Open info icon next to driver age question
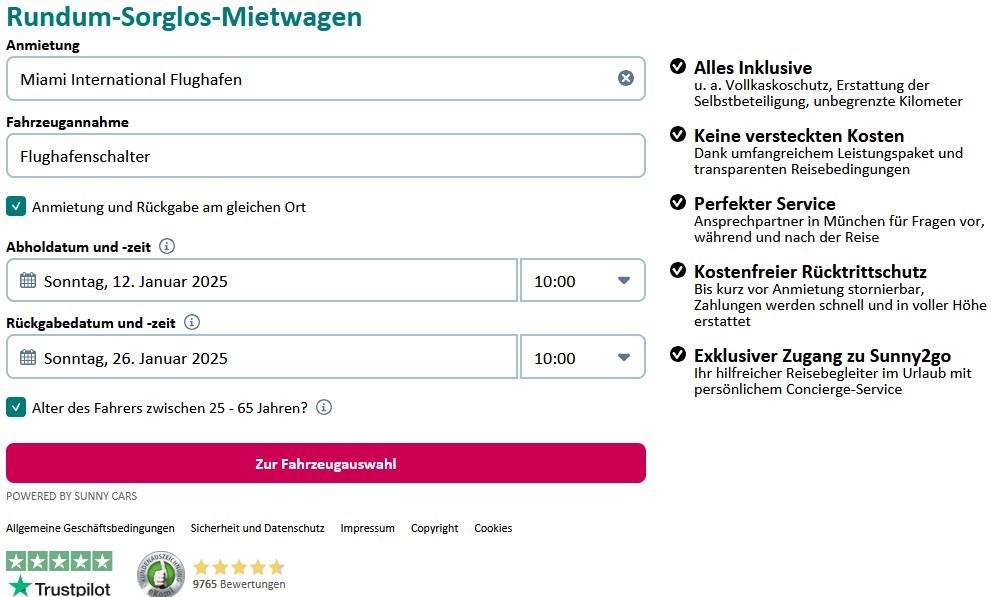Viewport: 991px width, 597px height. [x=324, y=407]
